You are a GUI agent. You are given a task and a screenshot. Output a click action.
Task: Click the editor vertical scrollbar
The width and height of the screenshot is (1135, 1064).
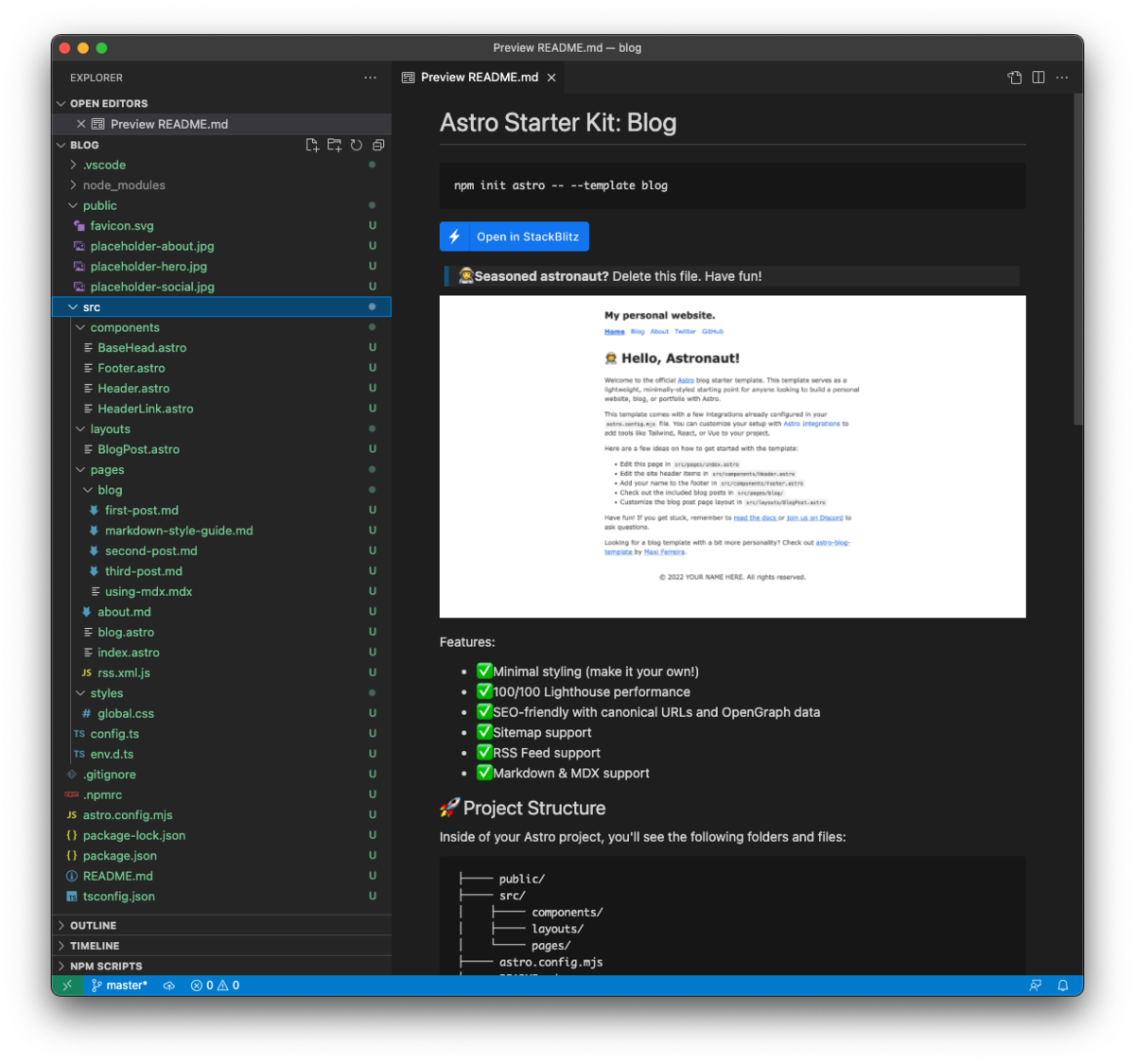1078,260
